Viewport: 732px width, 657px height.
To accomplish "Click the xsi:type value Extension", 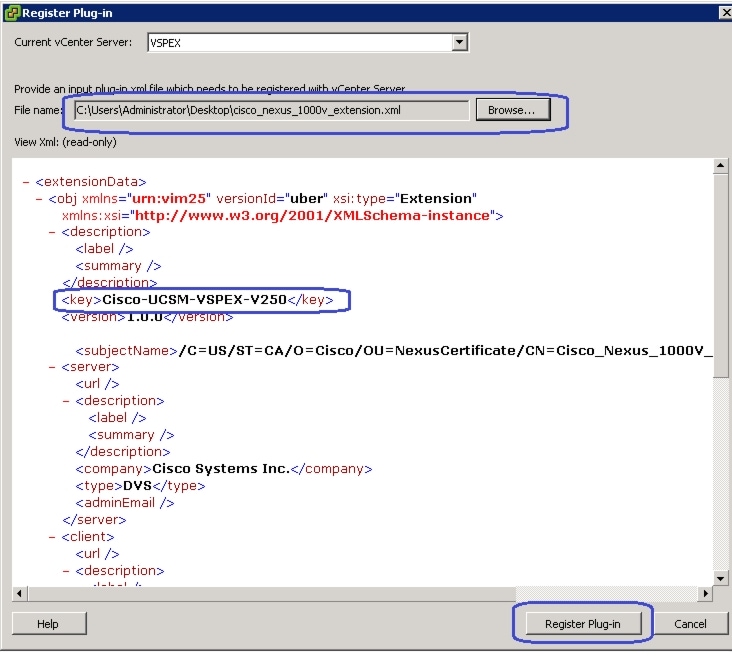I will [436, 199].
